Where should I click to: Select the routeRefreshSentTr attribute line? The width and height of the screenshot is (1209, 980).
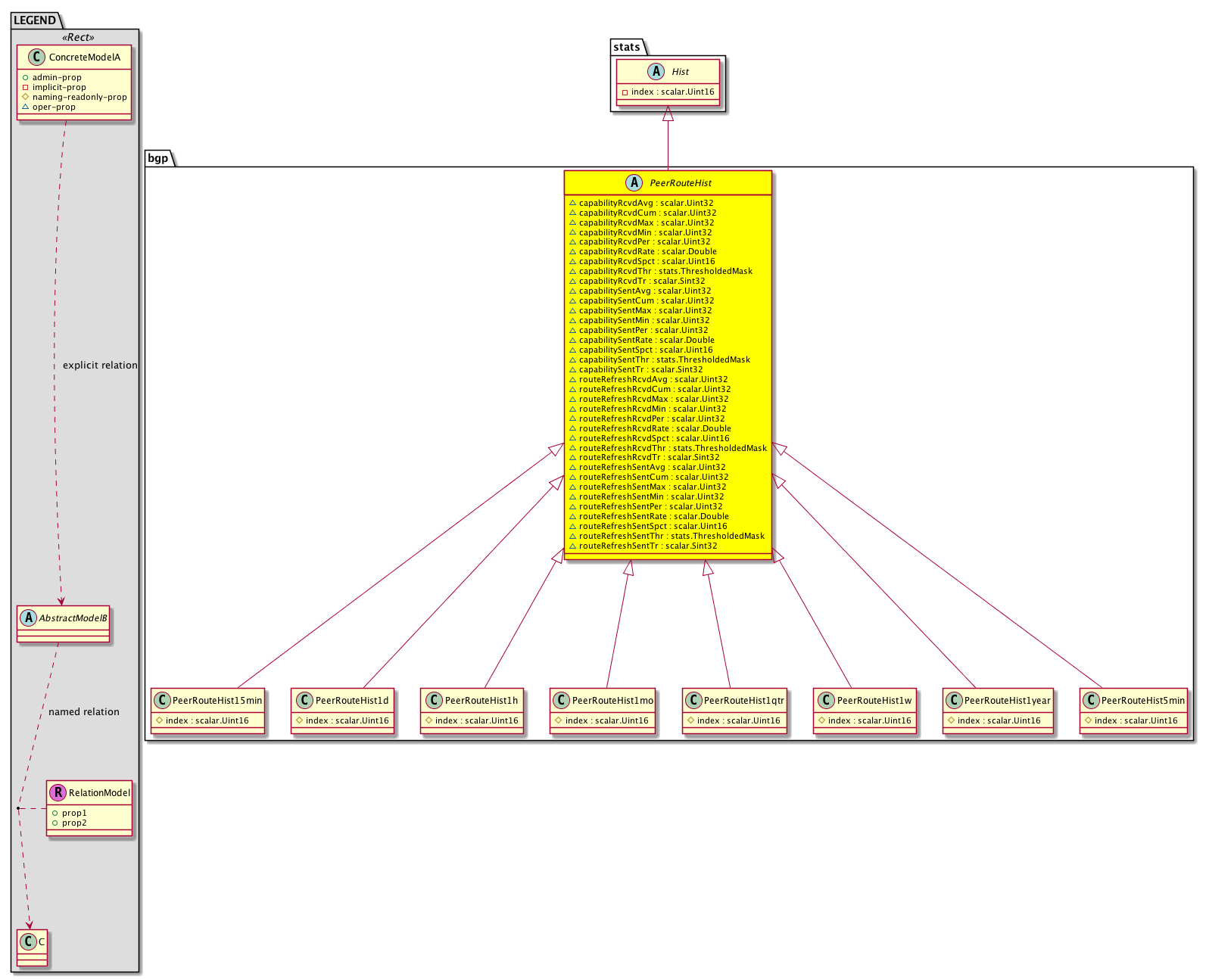click(x=647, y=546)
